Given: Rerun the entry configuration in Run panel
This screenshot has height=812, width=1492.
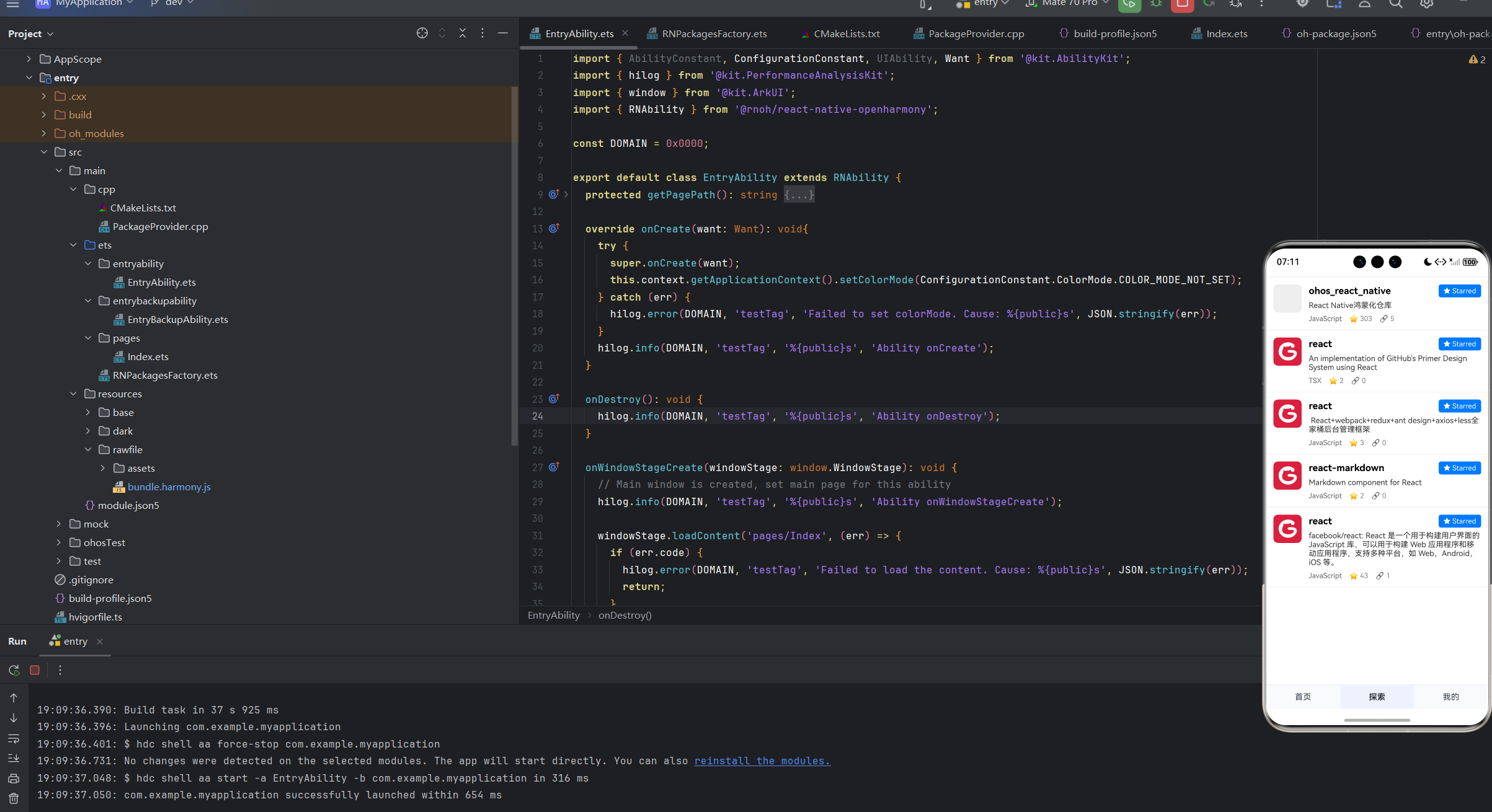Looking at the screenshot, I should 14,670.
